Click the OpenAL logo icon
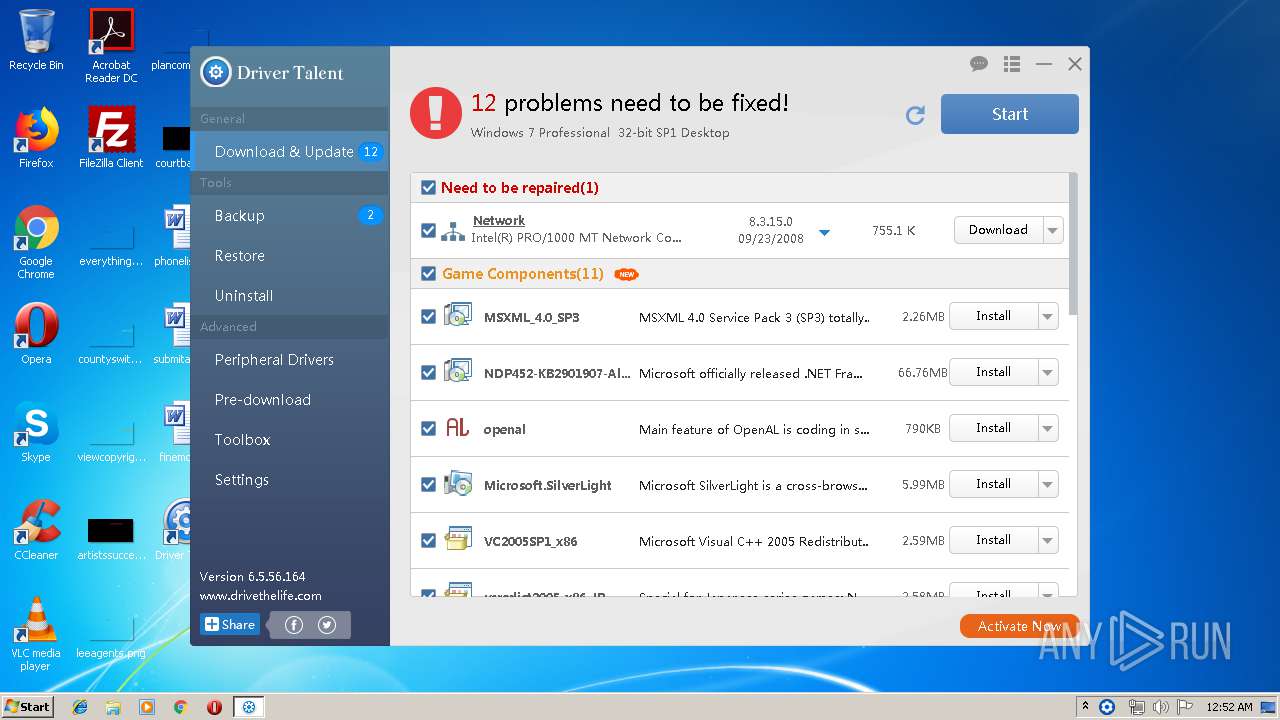This screenshot has width=1280, height=720. point(457,428)
